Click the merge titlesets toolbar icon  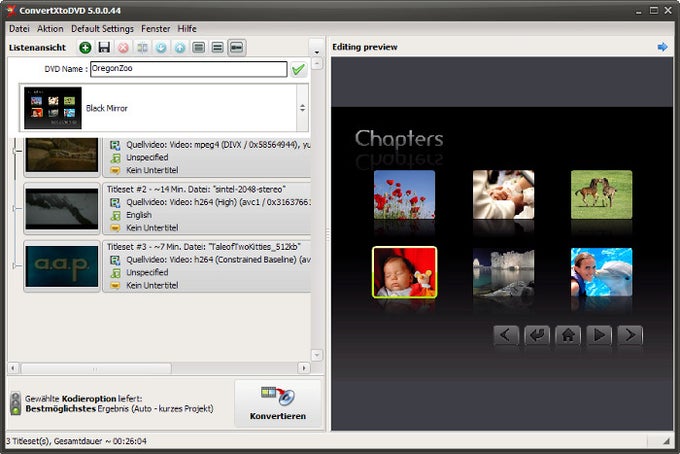tap(142, 47)
